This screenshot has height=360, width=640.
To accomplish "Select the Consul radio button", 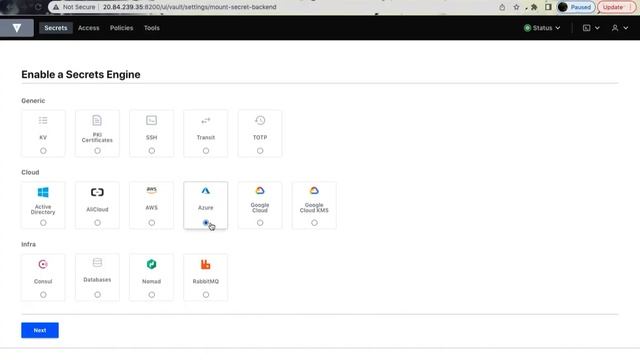I will pos(43,295).
